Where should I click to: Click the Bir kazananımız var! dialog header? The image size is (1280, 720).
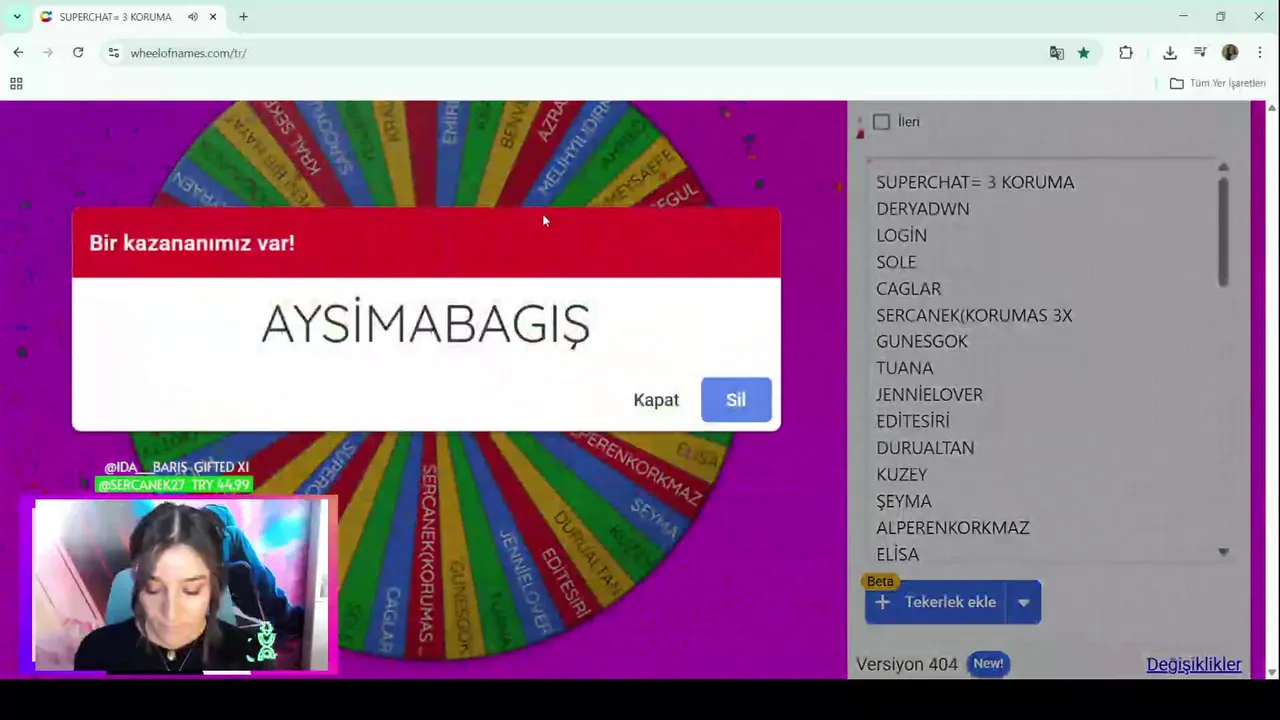pyautogui.click(x=426, y=243)
